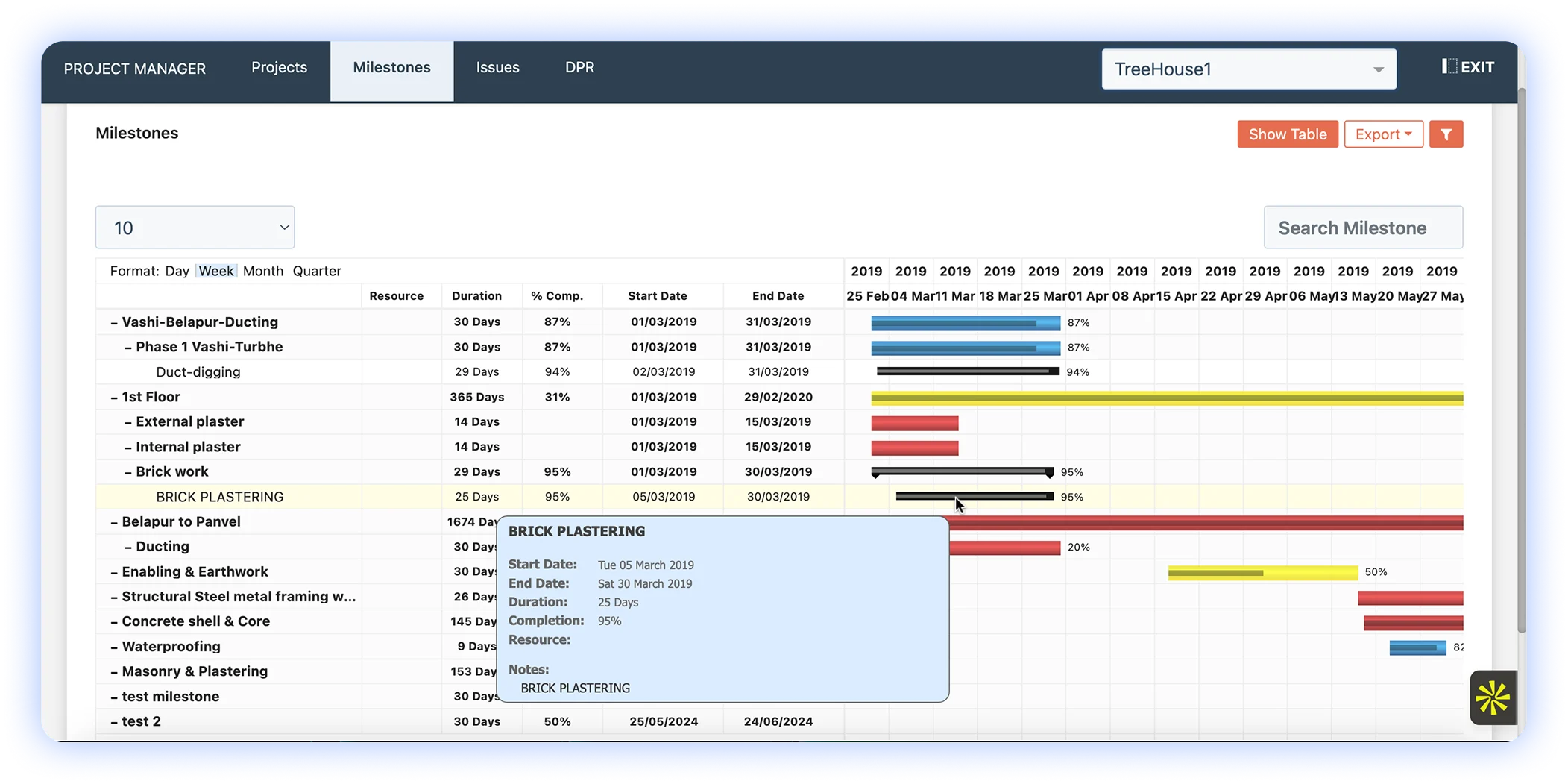Click the Resource column header
The height and width of the screenshot is (784, 1568).
coord(396,296)
